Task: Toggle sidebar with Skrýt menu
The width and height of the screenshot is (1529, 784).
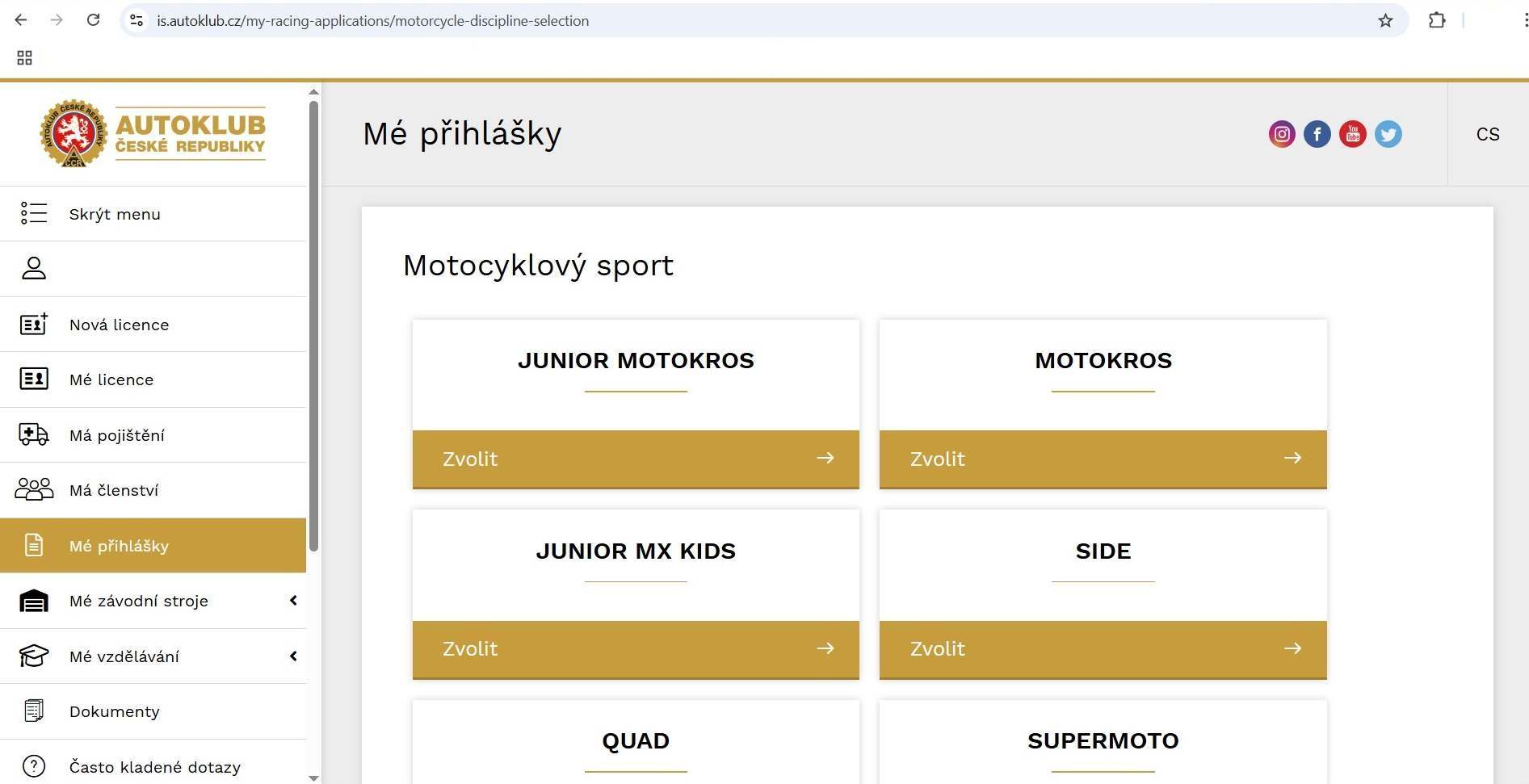Action: [x=115, y=214]
